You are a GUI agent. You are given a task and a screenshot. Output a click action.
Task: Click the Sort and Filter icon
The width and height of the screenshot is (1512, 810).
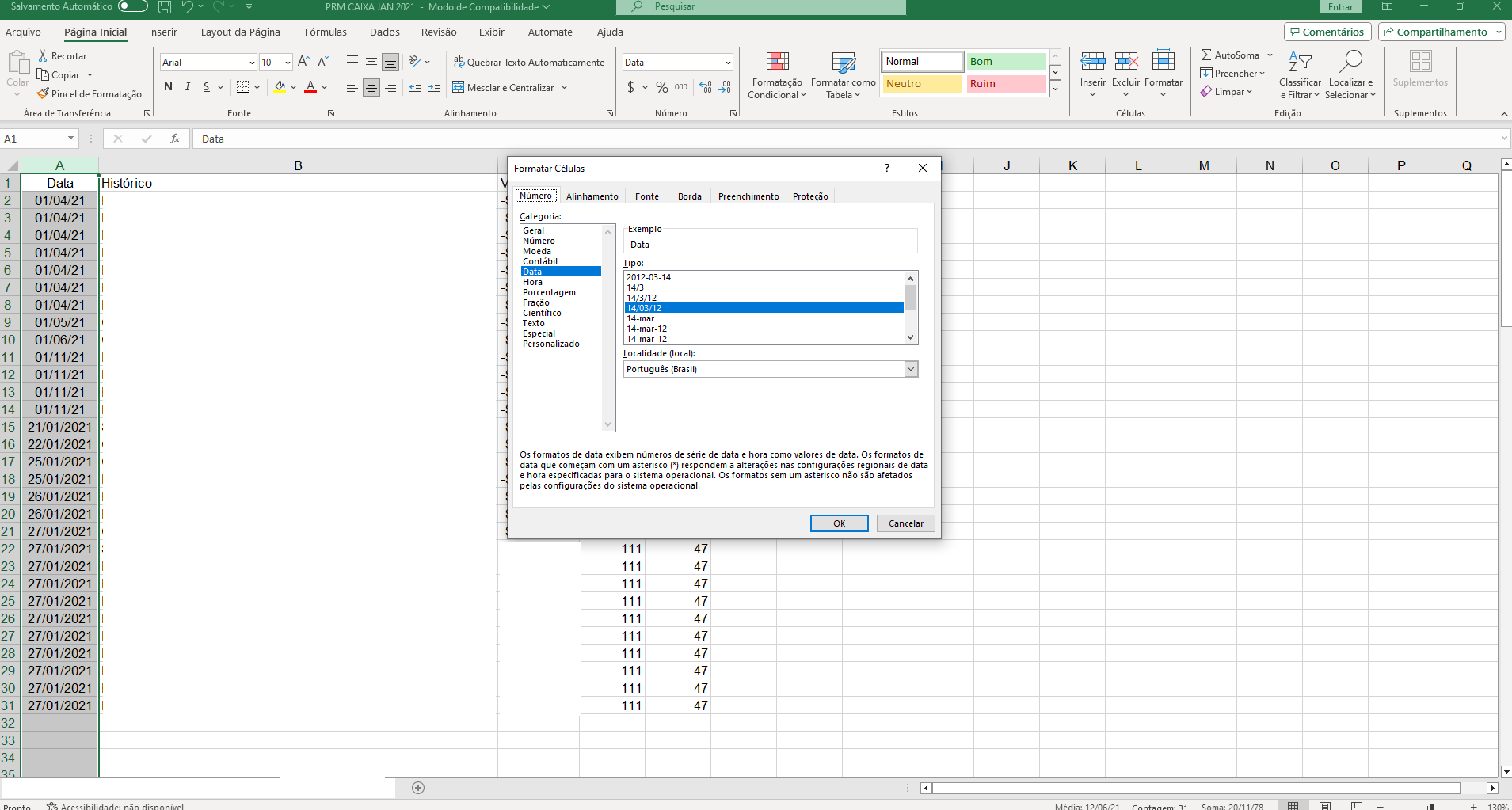coord(1300,62)
